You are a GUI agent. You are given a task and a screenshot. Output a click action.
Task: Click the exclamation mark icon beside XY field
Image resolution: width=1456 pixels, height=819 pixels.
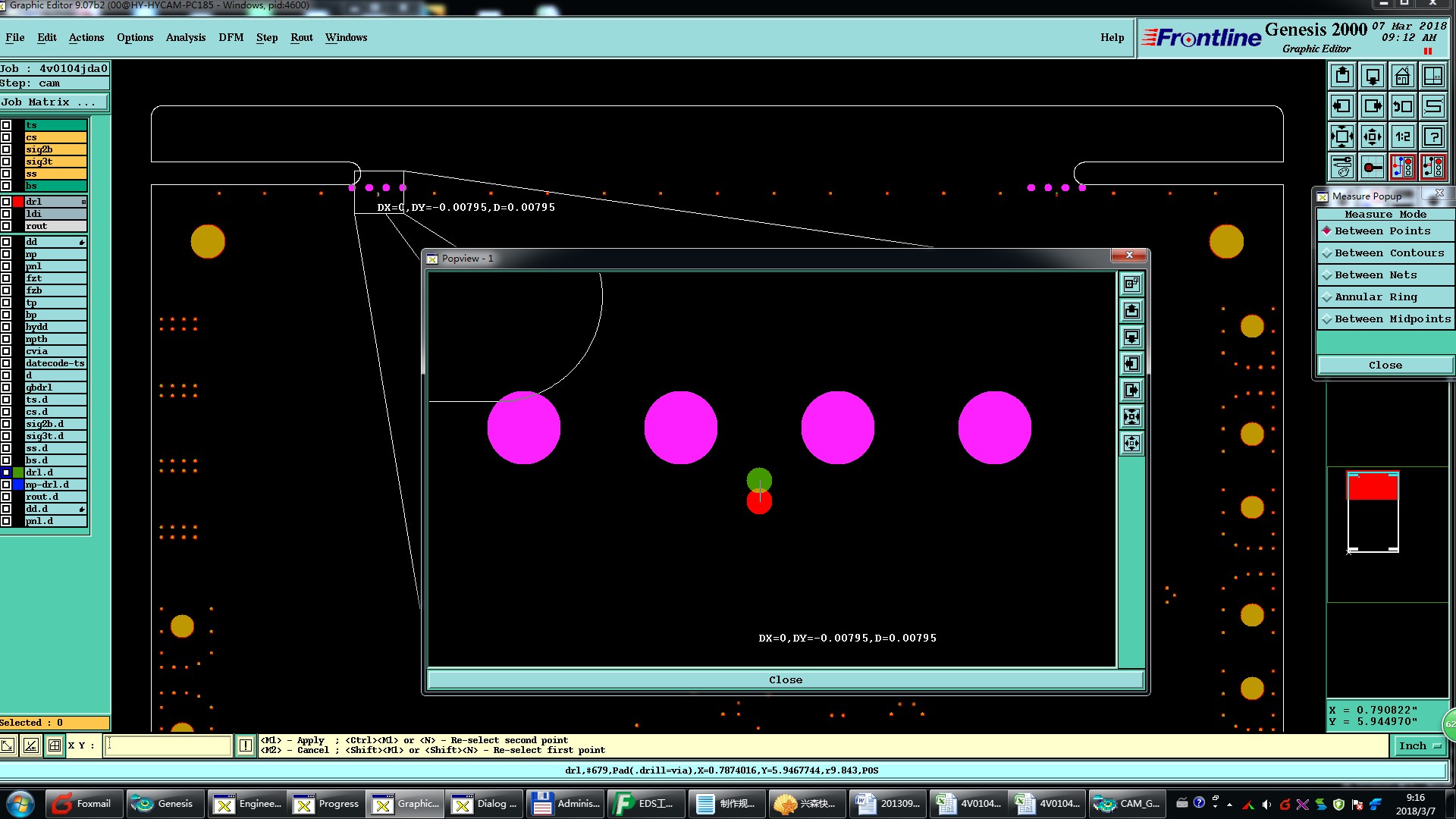coord(246,745)
